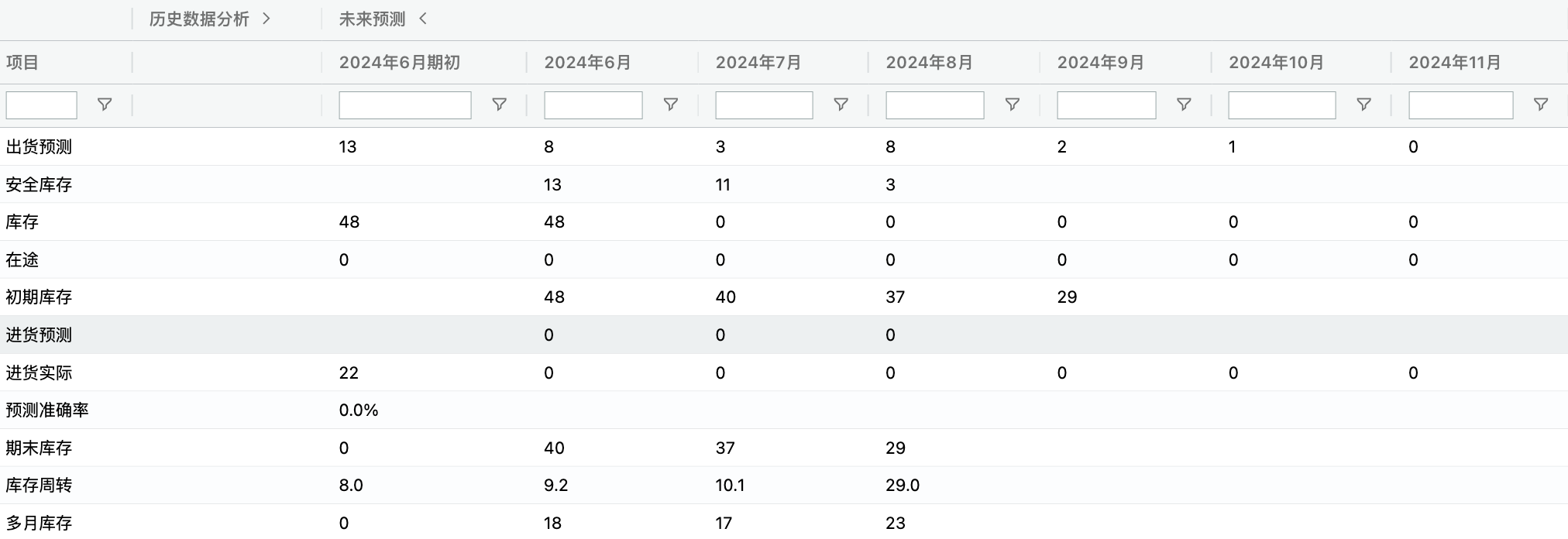Open filter icon for 2024年6月期初 column
The width and height of the screenshot is (1568, 539).
[x=500, y=105]
